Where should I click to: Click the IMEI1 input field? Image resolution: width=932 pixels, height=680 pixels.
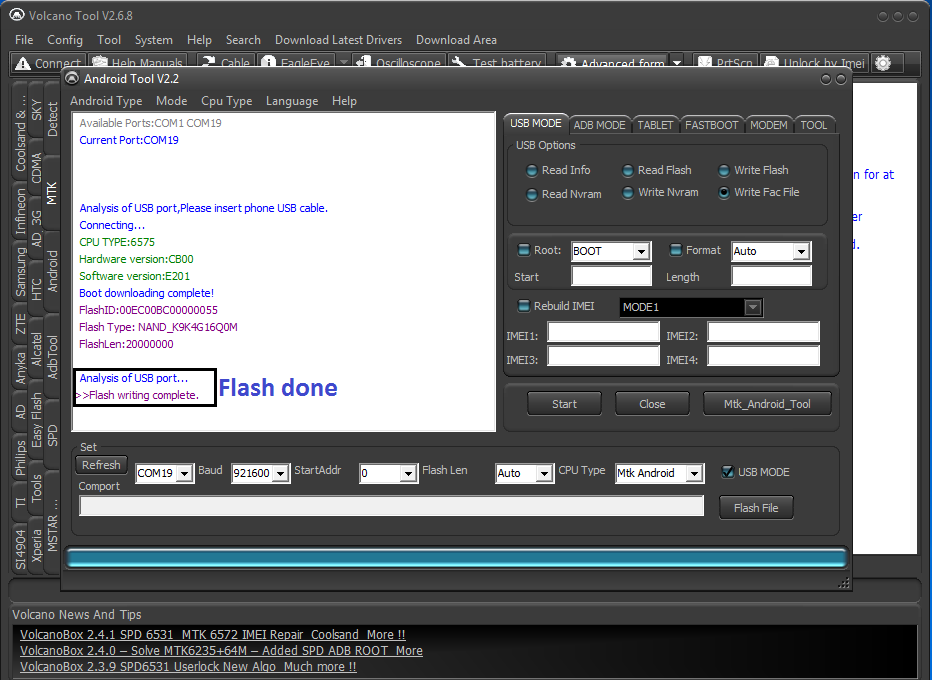603,332
